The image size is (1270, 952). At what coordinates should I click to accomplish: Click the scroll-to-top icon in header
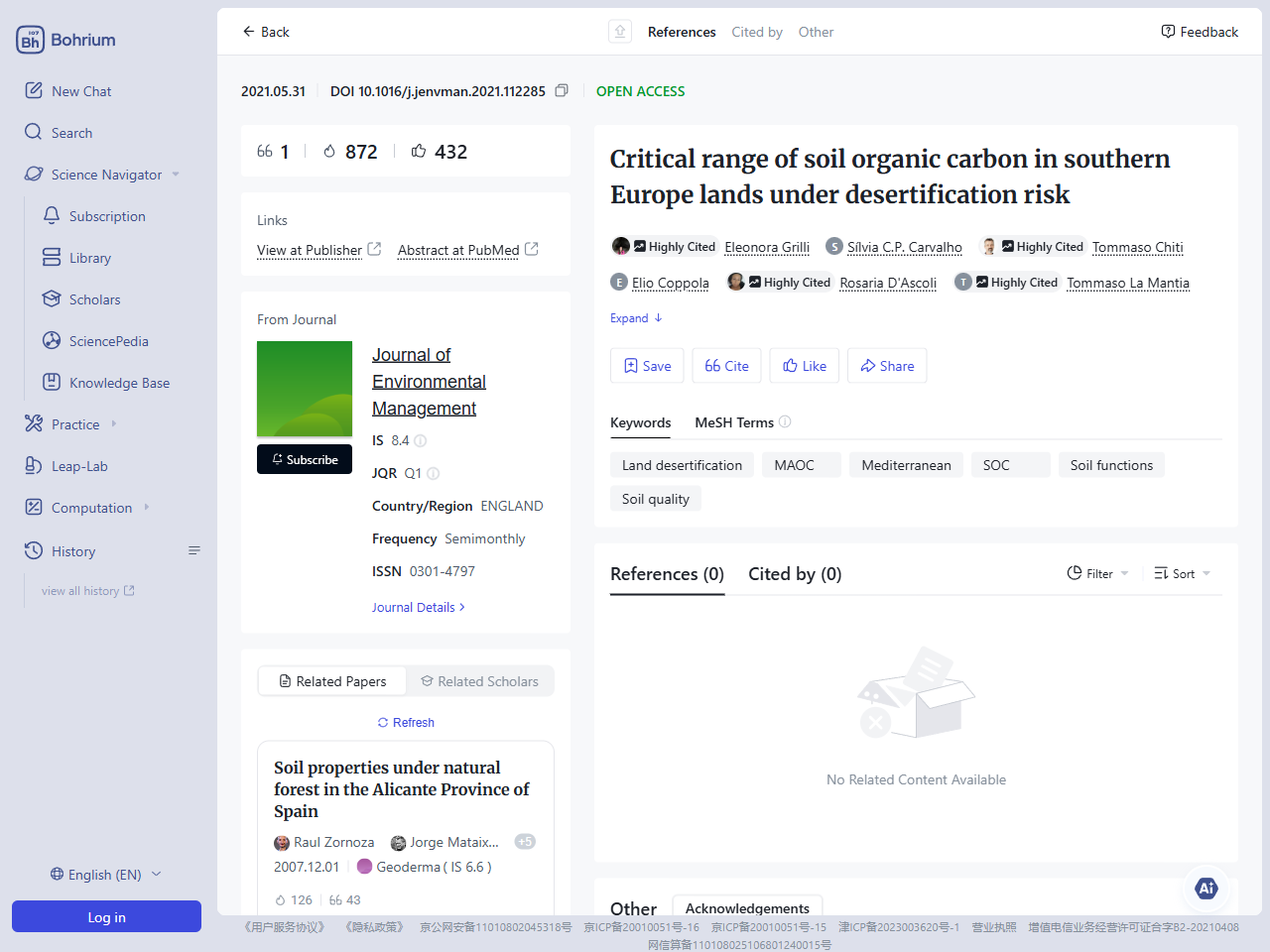pos(620,32)
